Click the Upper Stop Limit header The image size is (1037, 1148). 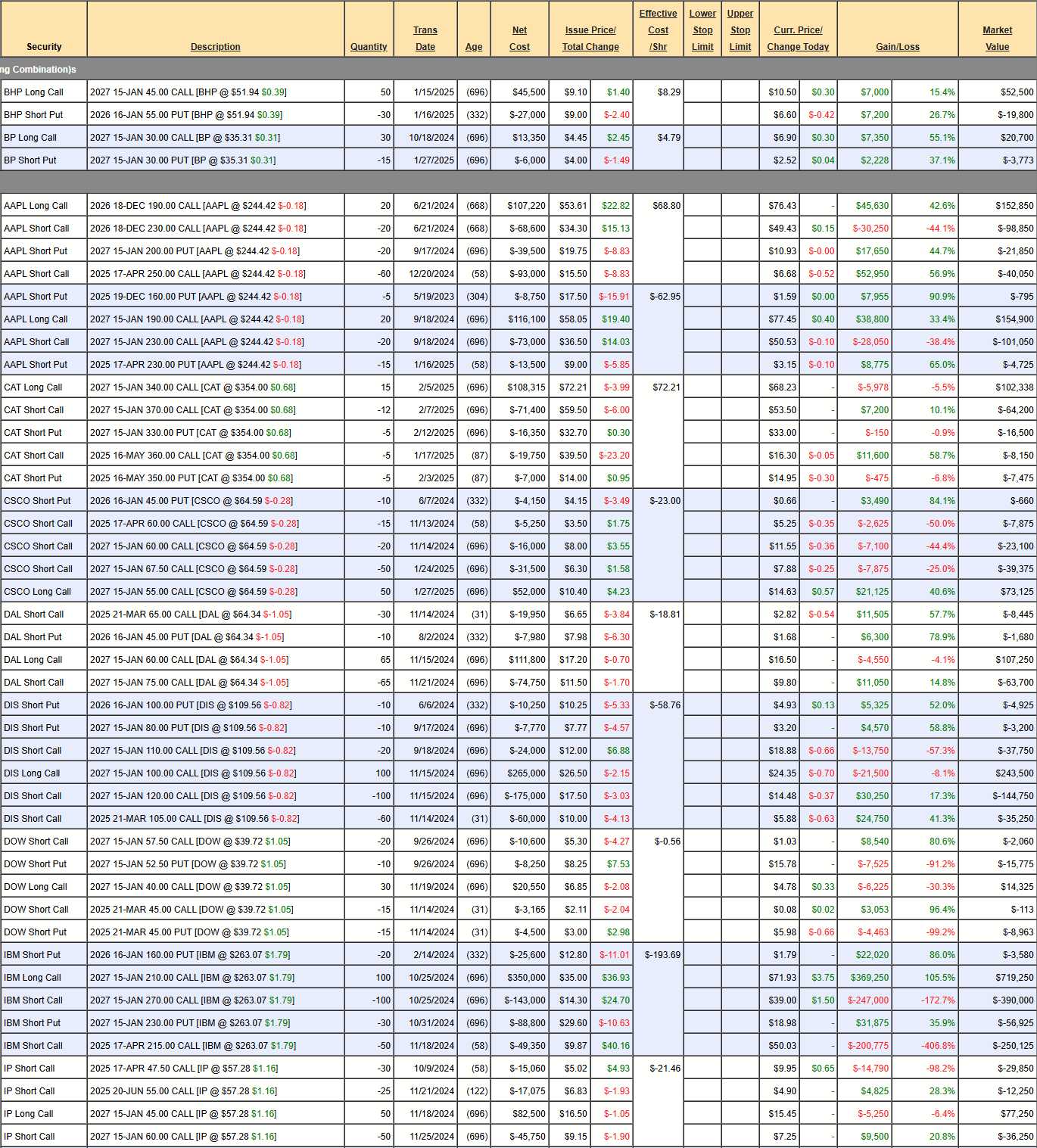[x=740, y=30]
